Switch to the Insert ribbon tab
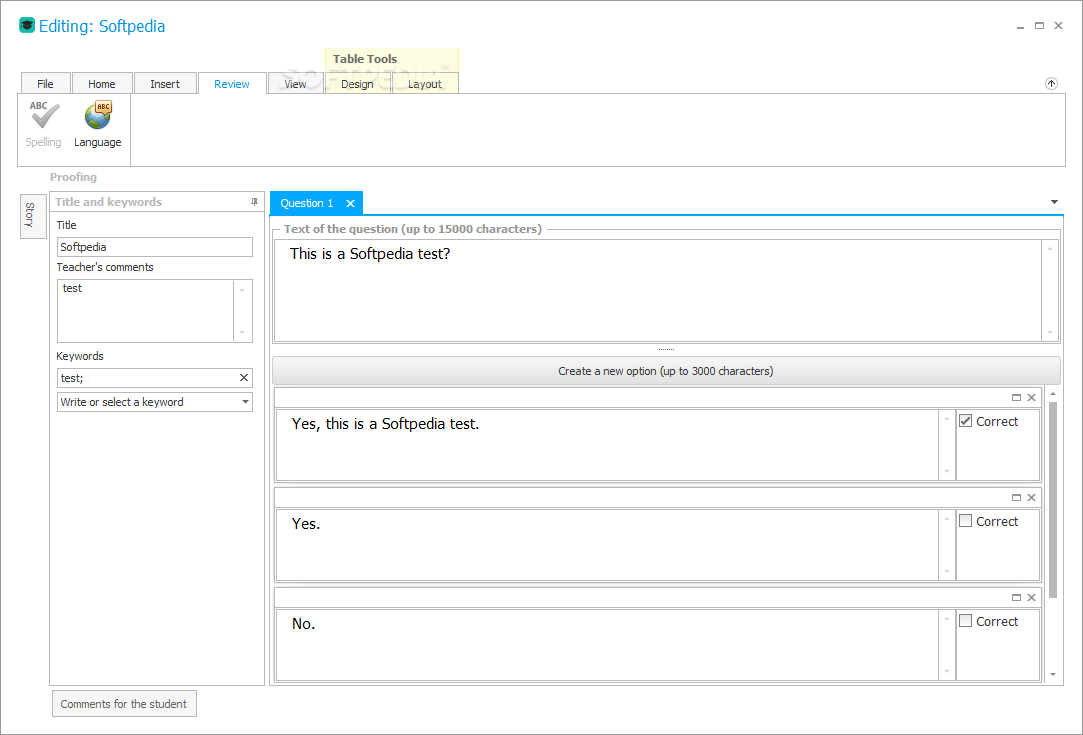Viewport: 1083px width, 735px height. pyautogui.click(x=165, y=84)
